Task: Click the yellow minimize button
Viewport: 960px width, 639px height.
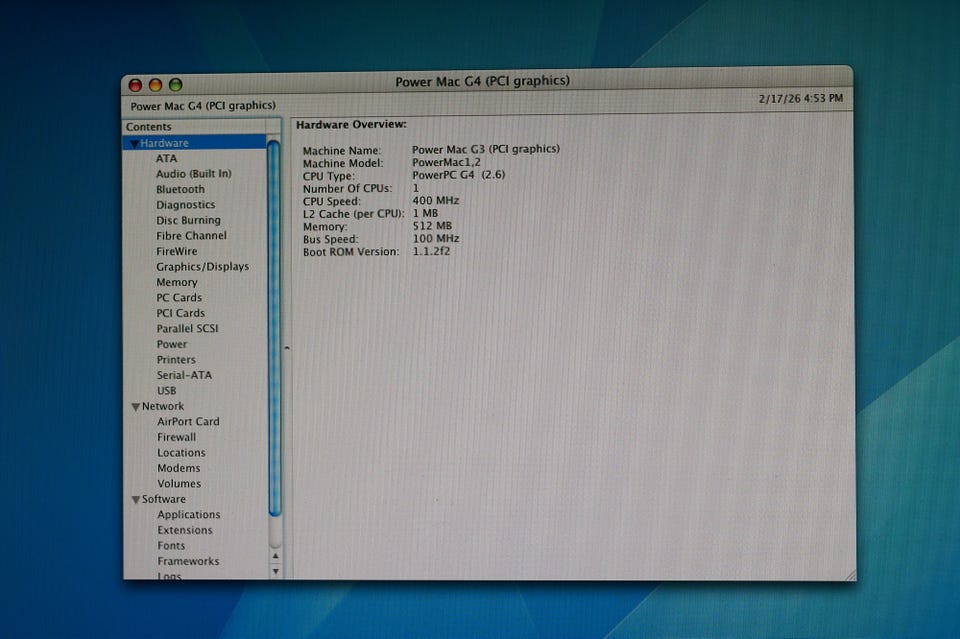Action: [x=156, y=85]
